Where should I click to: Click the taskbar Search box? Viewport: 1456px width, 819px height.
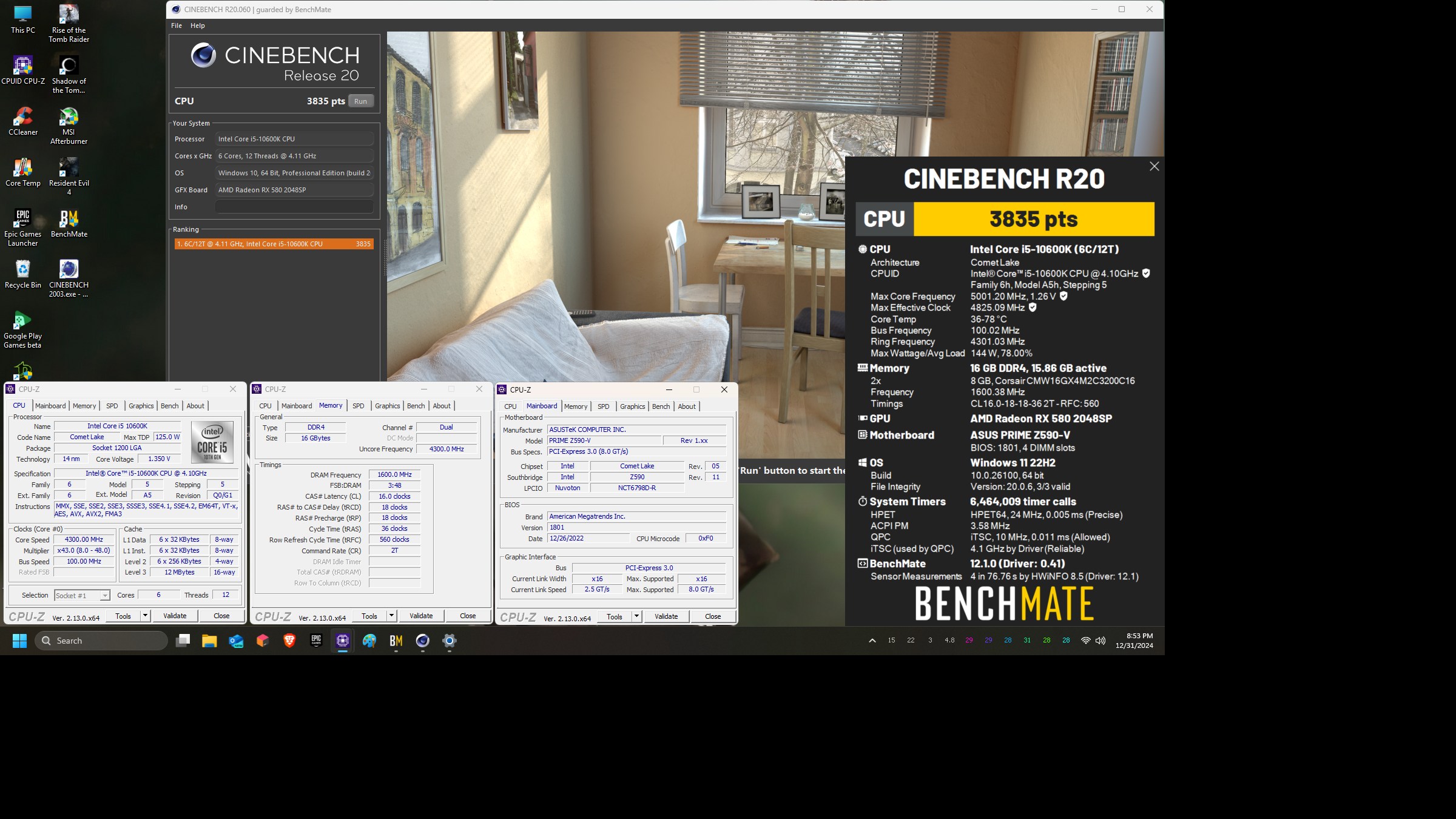click(101, 641)
